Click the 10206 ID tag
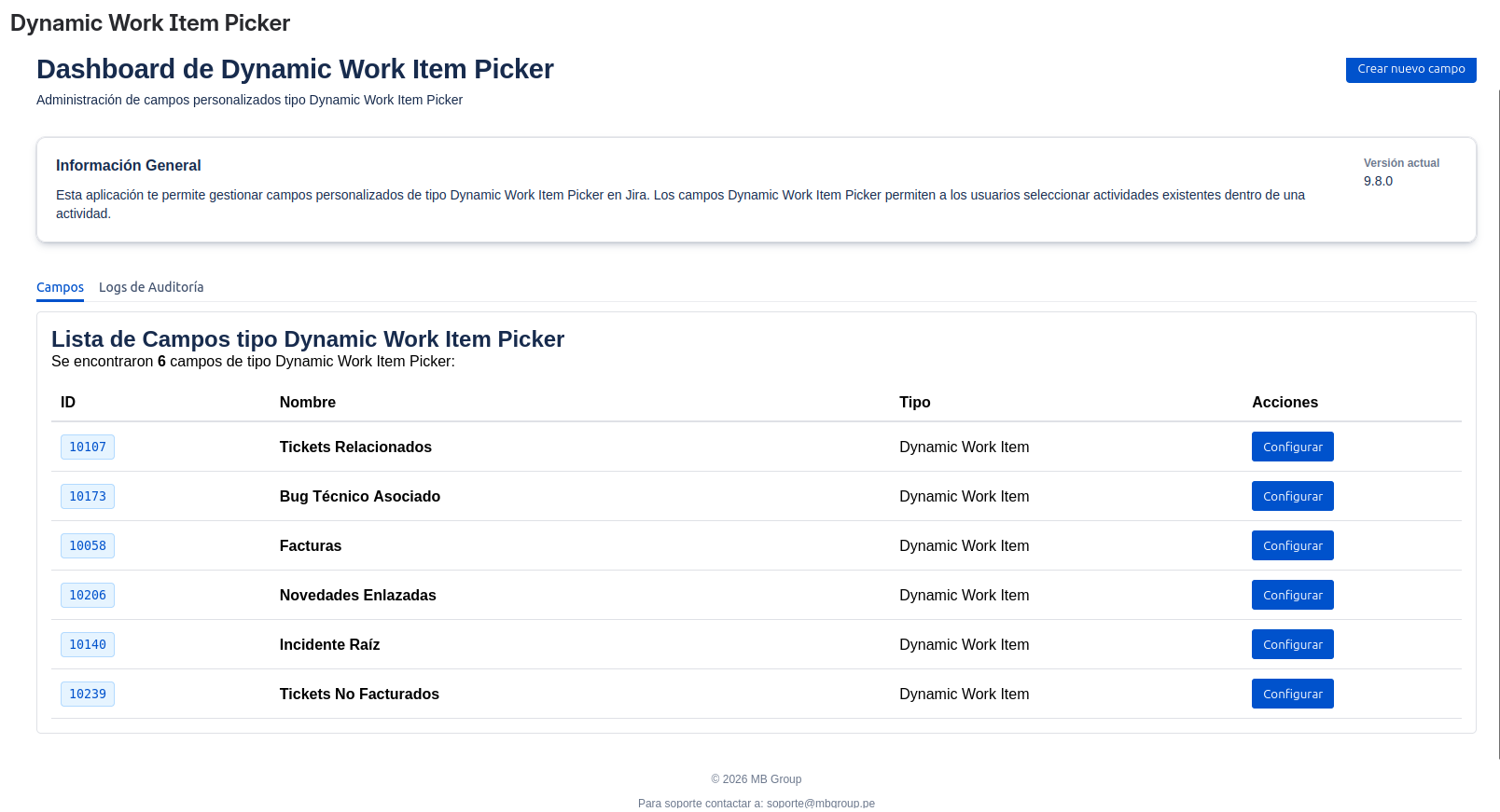This screenshot has width=1500, height=812. pyautogui.click(x=88, y=595)
